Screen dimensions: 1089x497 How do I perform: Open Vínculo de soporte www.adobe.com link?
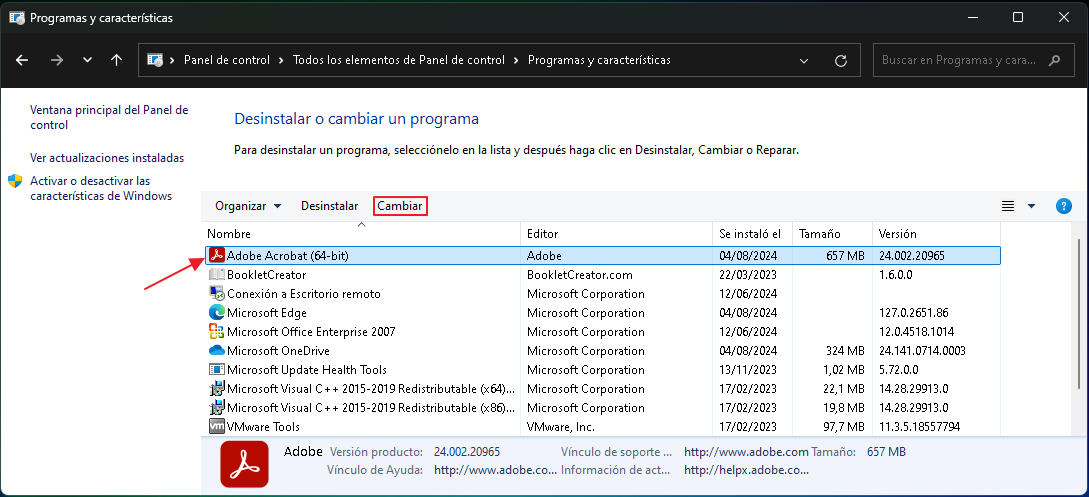747,452
